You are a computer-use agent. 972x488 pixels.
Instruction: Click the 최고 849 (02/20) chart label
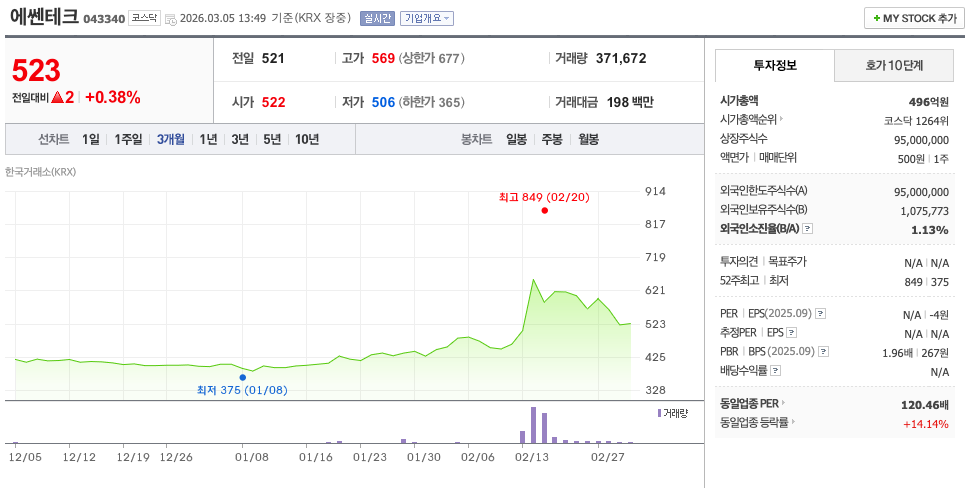pos(544,197)
